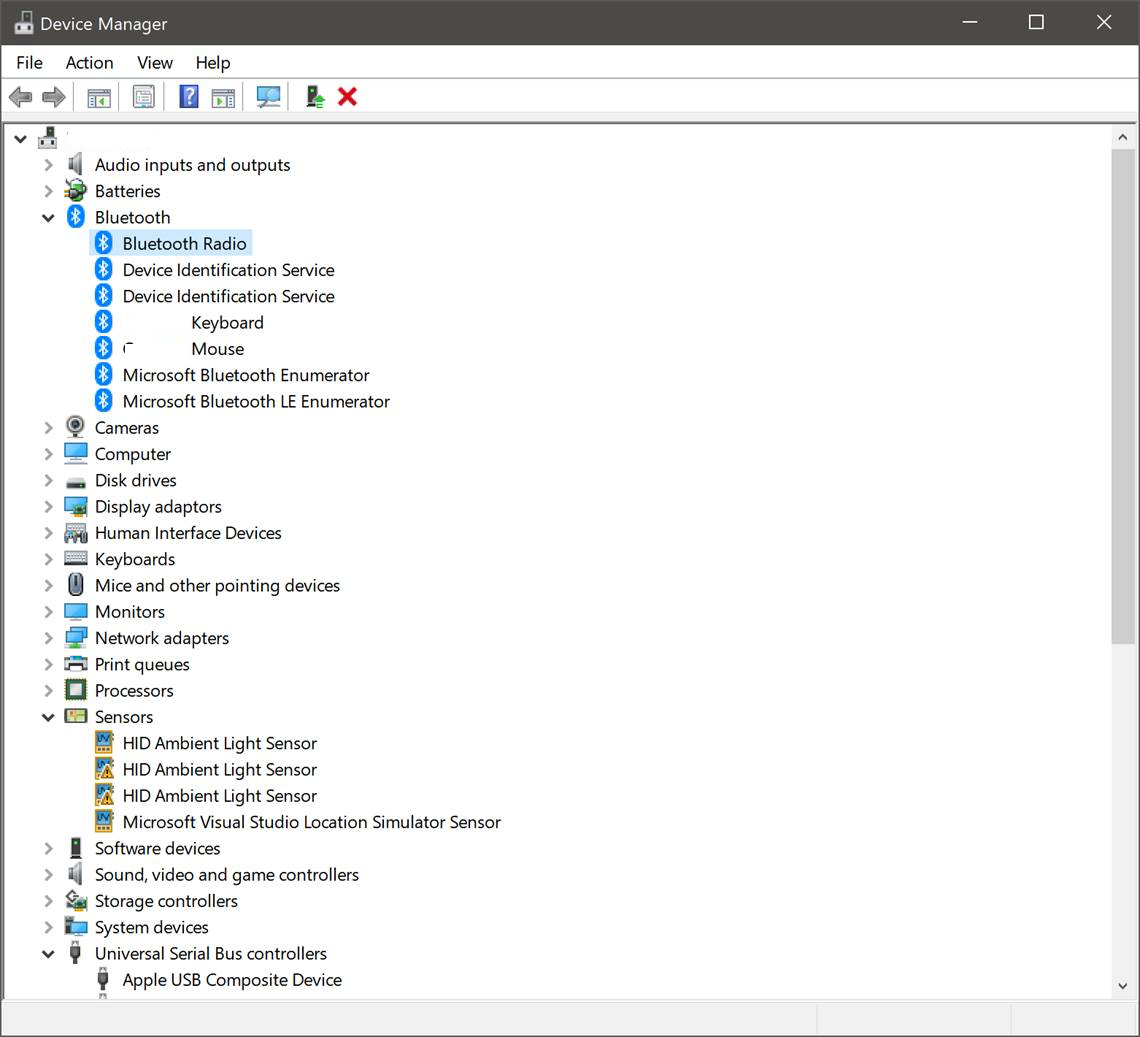Click the webcam icon beside Cameras
The image size is (1140, 1037).
(76, 427)
